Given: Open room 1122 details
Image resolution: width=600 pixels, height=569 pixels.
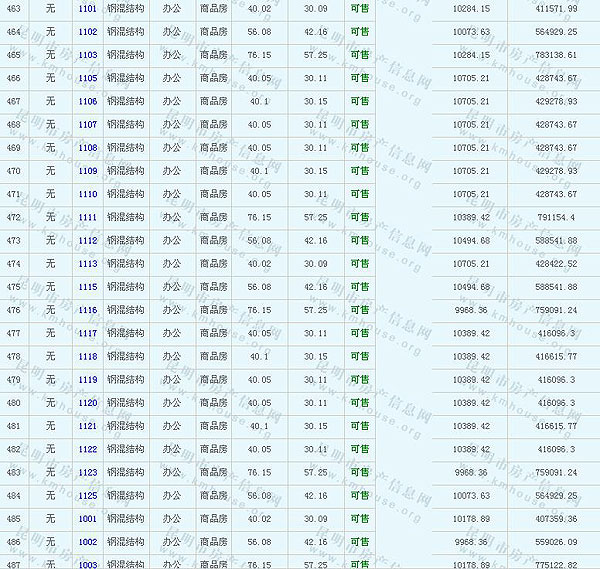Looking at the screenshot, I should pyautogui.click(x=87, y=450).
